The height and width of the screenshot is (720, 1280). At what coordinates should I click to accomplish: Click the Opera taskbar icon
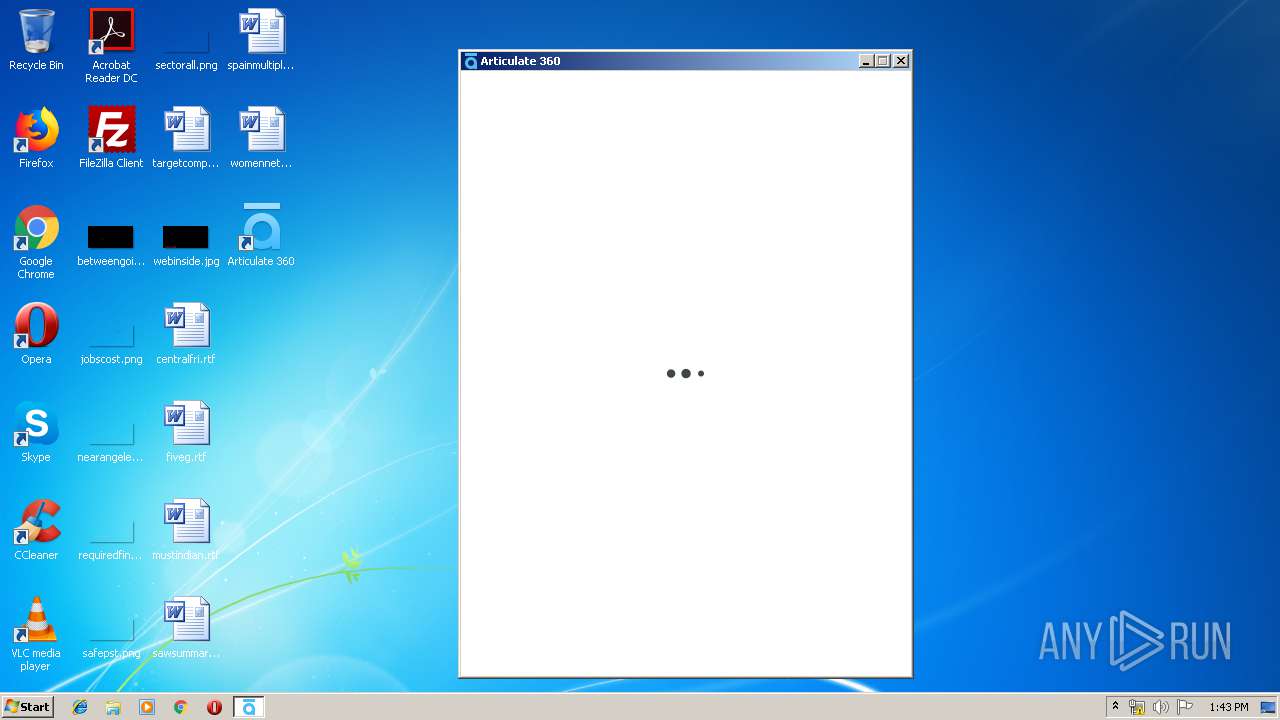click(x=214, y=707)
